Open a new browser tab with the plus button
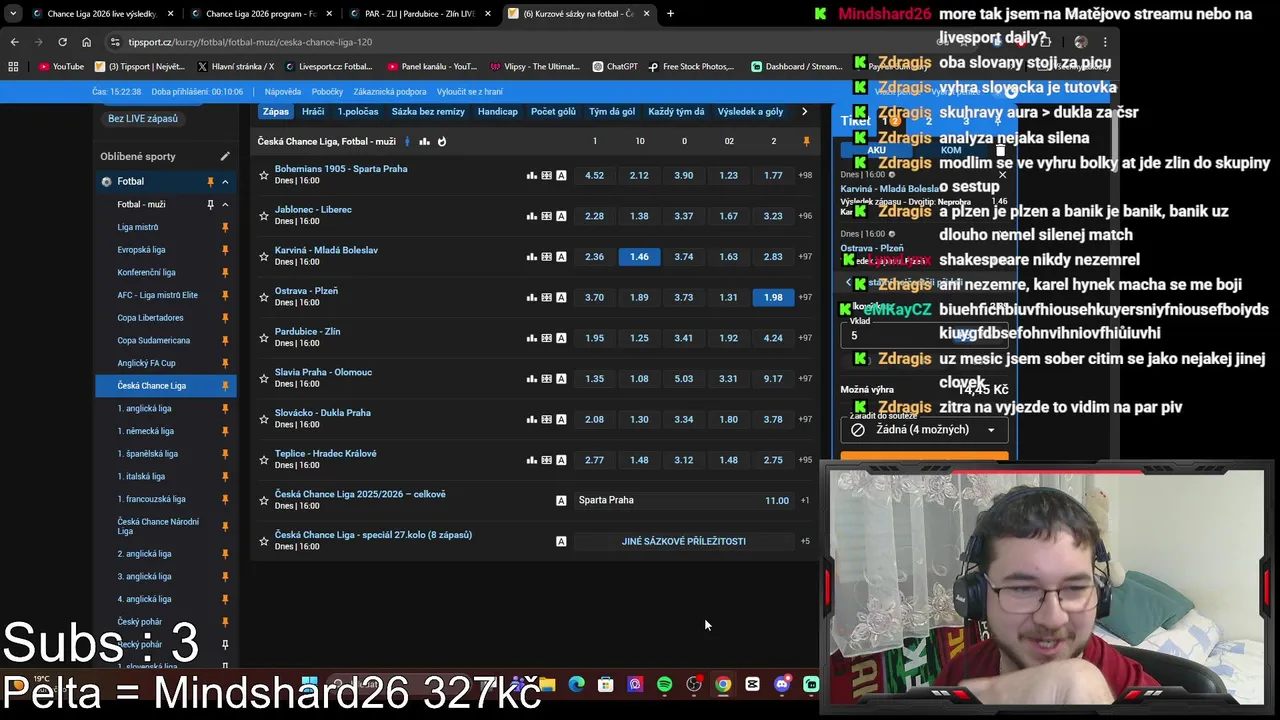Screen dimensions: 1280x720 coord(670,14)
